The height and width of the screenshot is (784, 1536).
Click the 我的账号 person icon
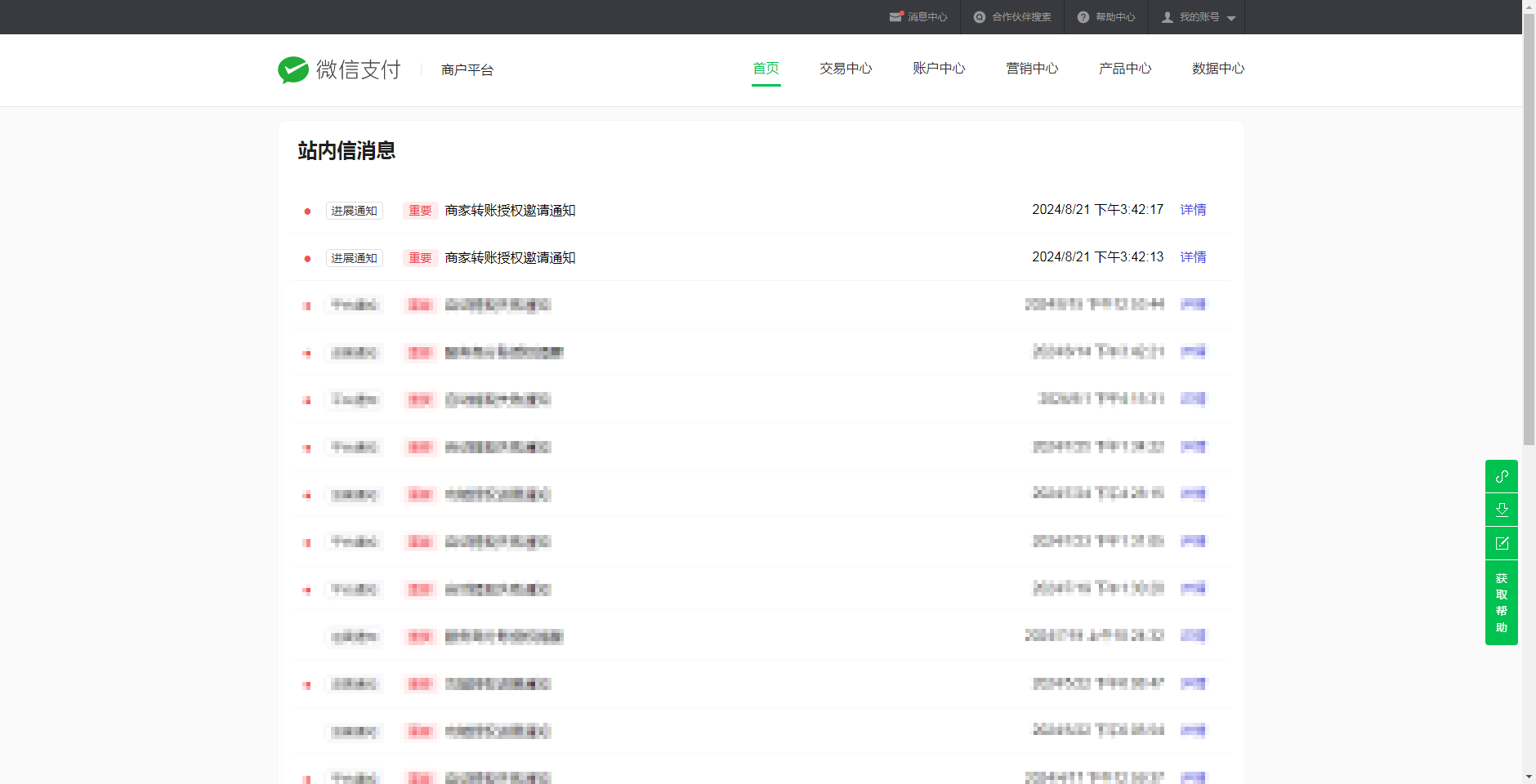click(1168, 17)
